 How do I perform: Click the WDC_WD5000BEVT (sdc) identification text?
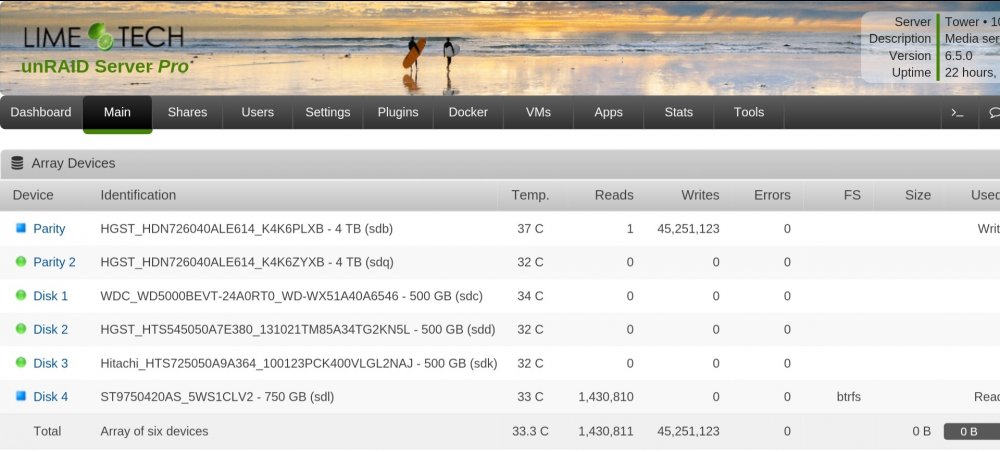tap(291, 296)
